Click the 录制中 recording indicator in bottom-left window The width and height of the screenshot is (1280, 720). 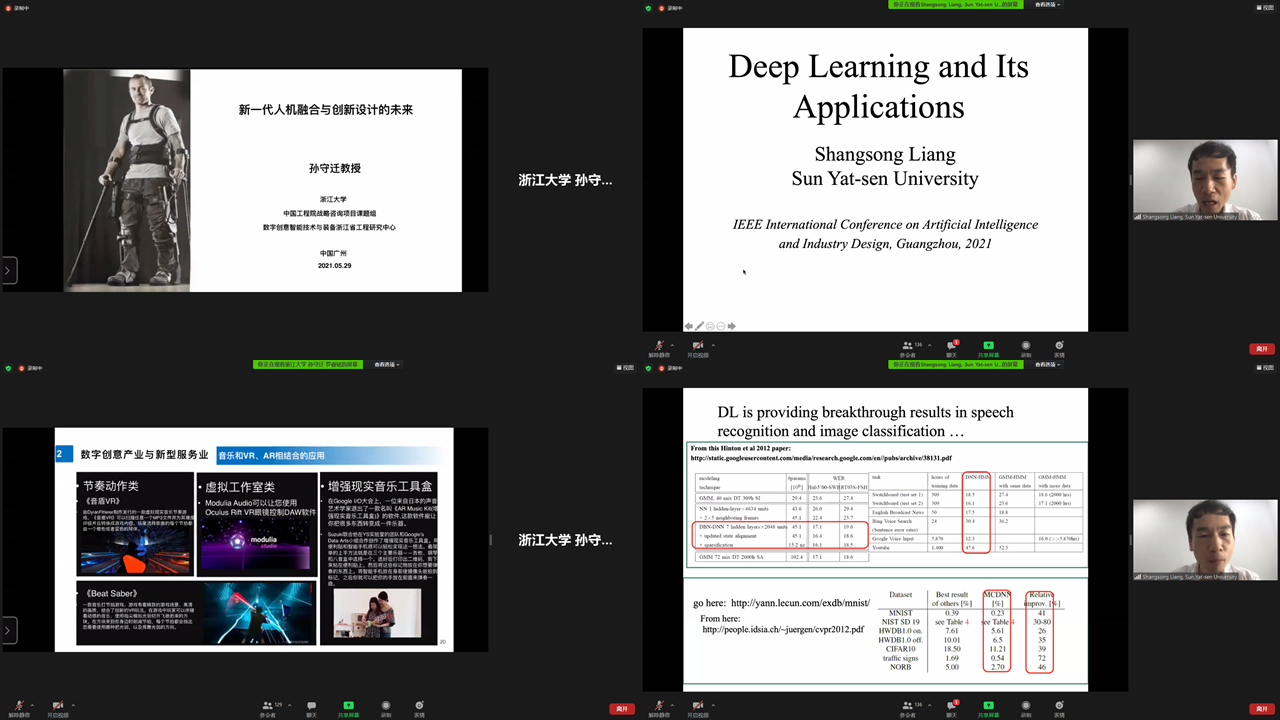pos(31,367)
